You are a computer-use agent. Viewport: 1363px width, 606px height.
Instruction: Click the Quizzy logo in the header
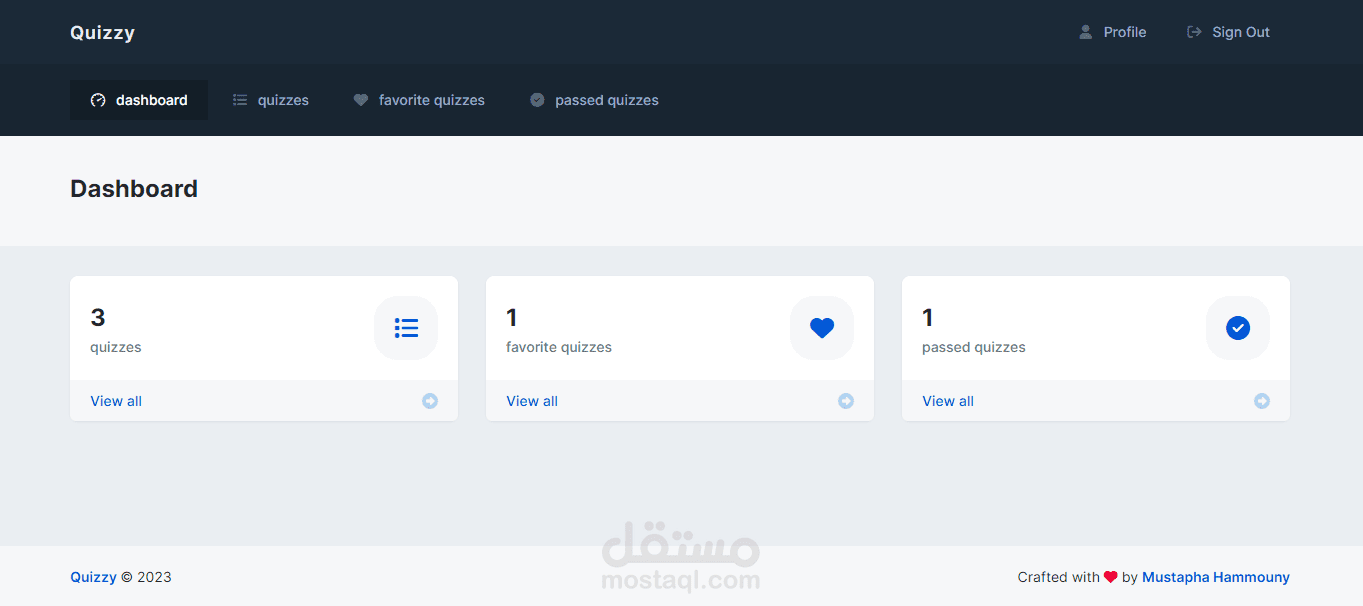coord(102,32)
